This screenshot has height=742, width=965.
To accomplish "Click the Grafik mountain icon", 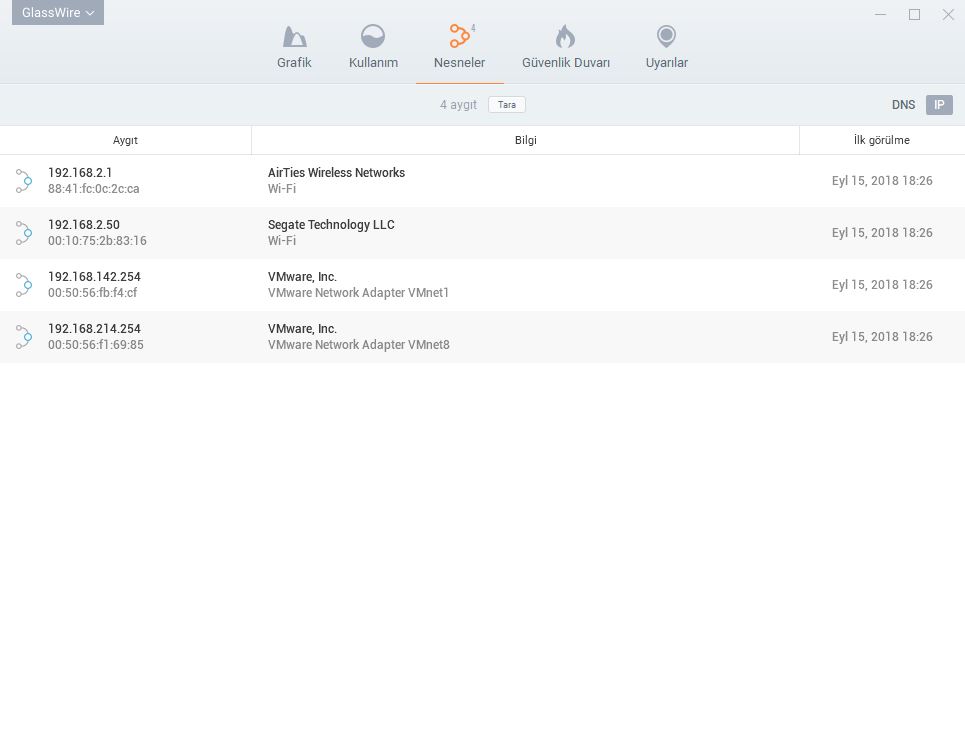I will [x=294, y=36].
